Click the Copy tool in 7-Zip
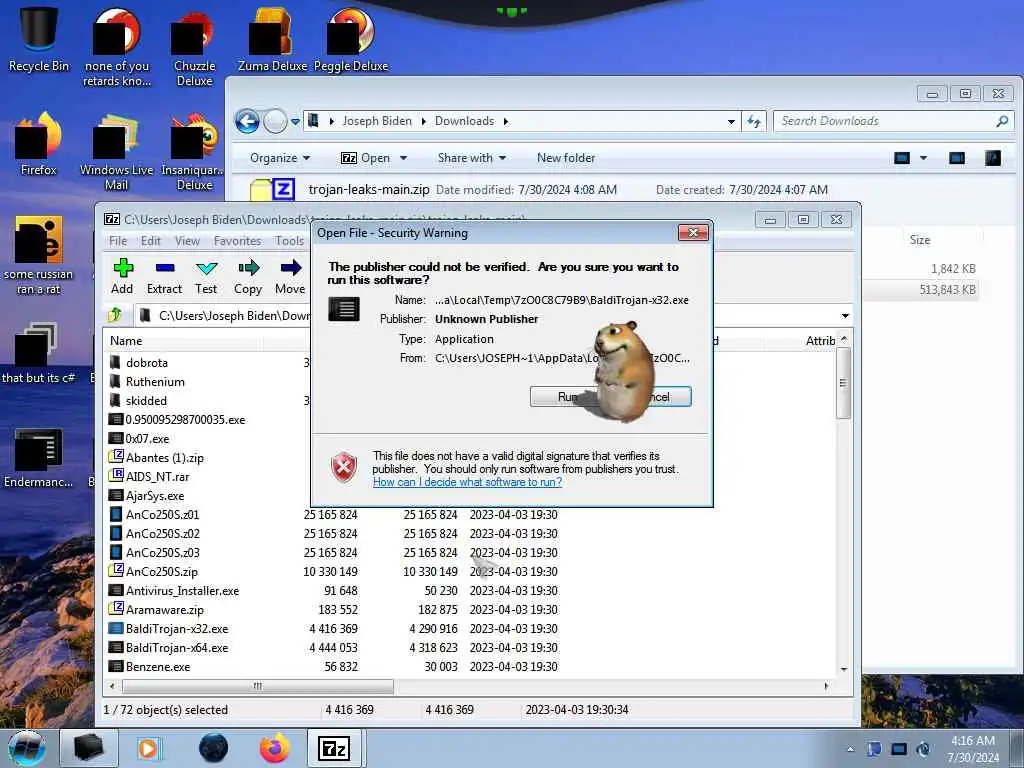 click(248, 277)
